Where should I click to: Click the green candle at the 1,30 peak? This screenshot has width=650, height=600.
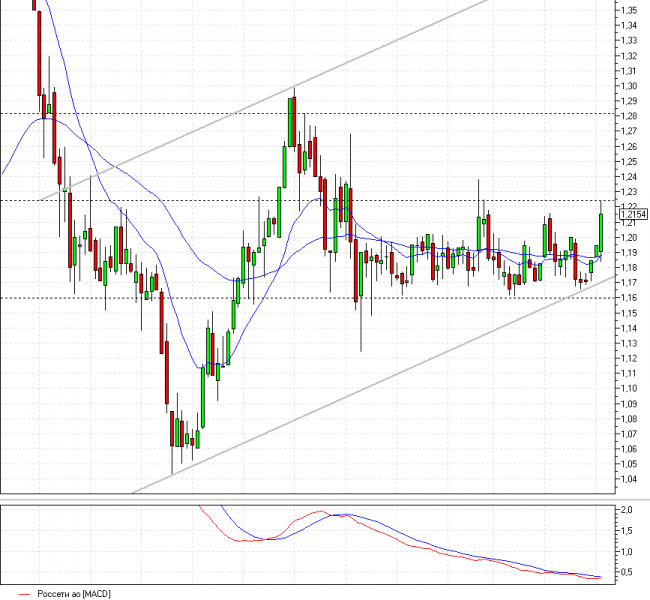click(291, 123)
